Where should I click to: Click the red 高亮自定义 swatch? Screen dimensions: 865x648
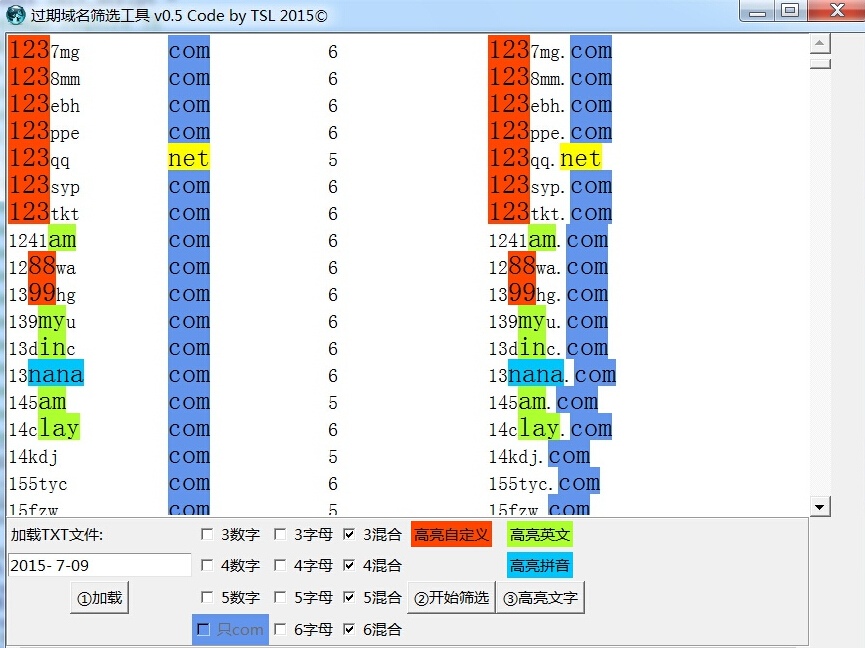451,534
